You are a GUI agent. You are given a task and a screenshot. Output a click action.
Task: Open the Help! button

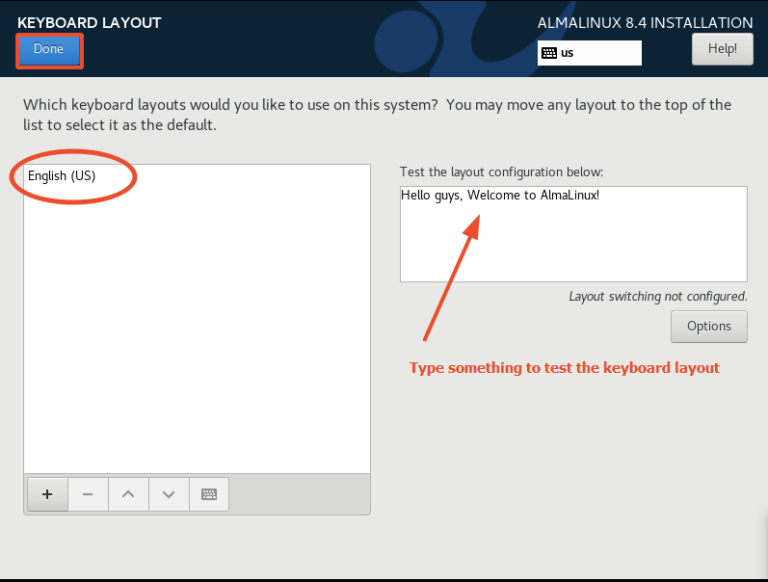[x=722, y=49]
